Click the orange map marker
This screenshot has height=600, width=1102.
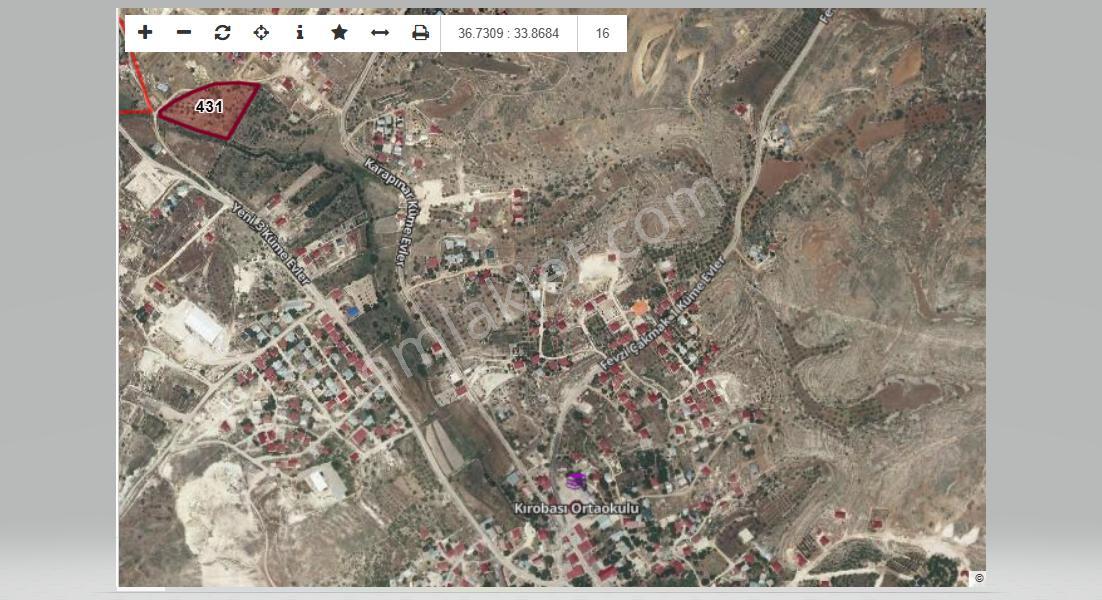pyautogui.click(x=640, y=307)
